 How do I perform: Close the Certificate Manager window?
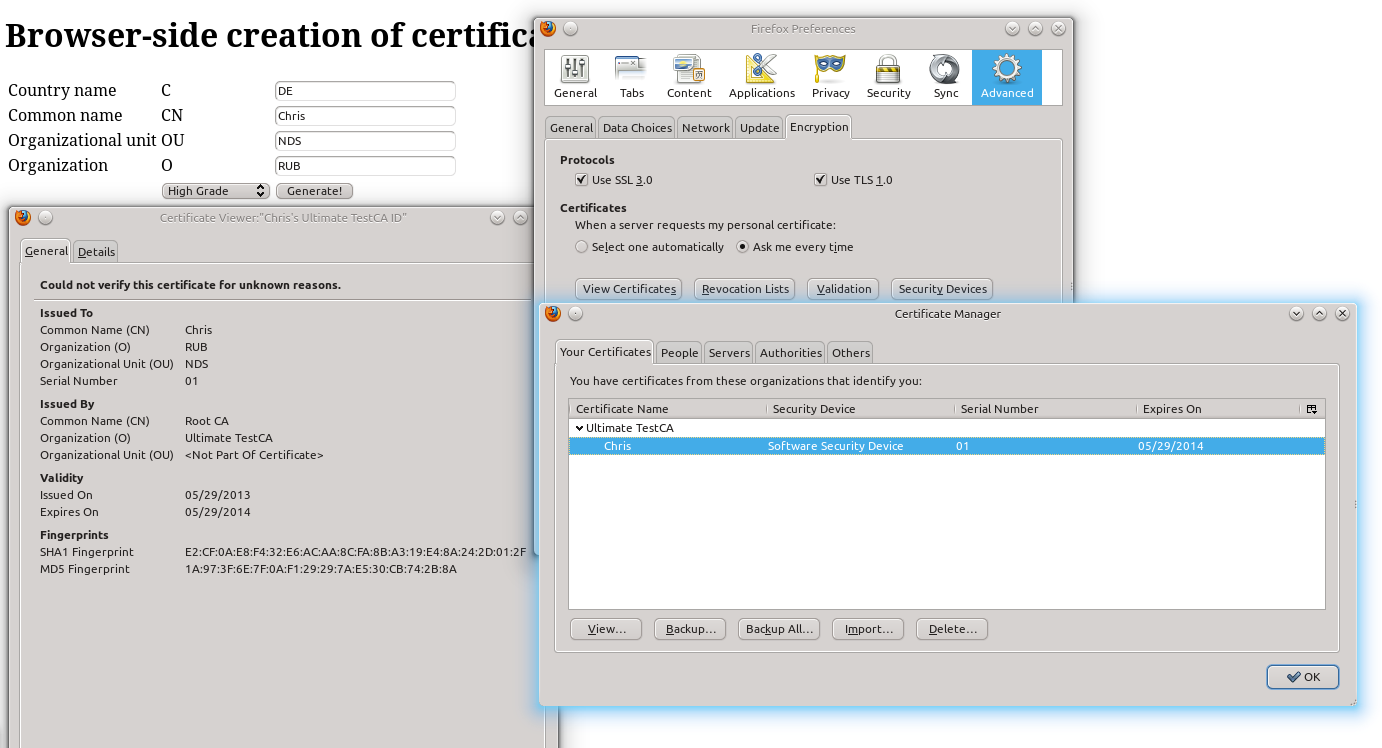tap(1342, 313)
